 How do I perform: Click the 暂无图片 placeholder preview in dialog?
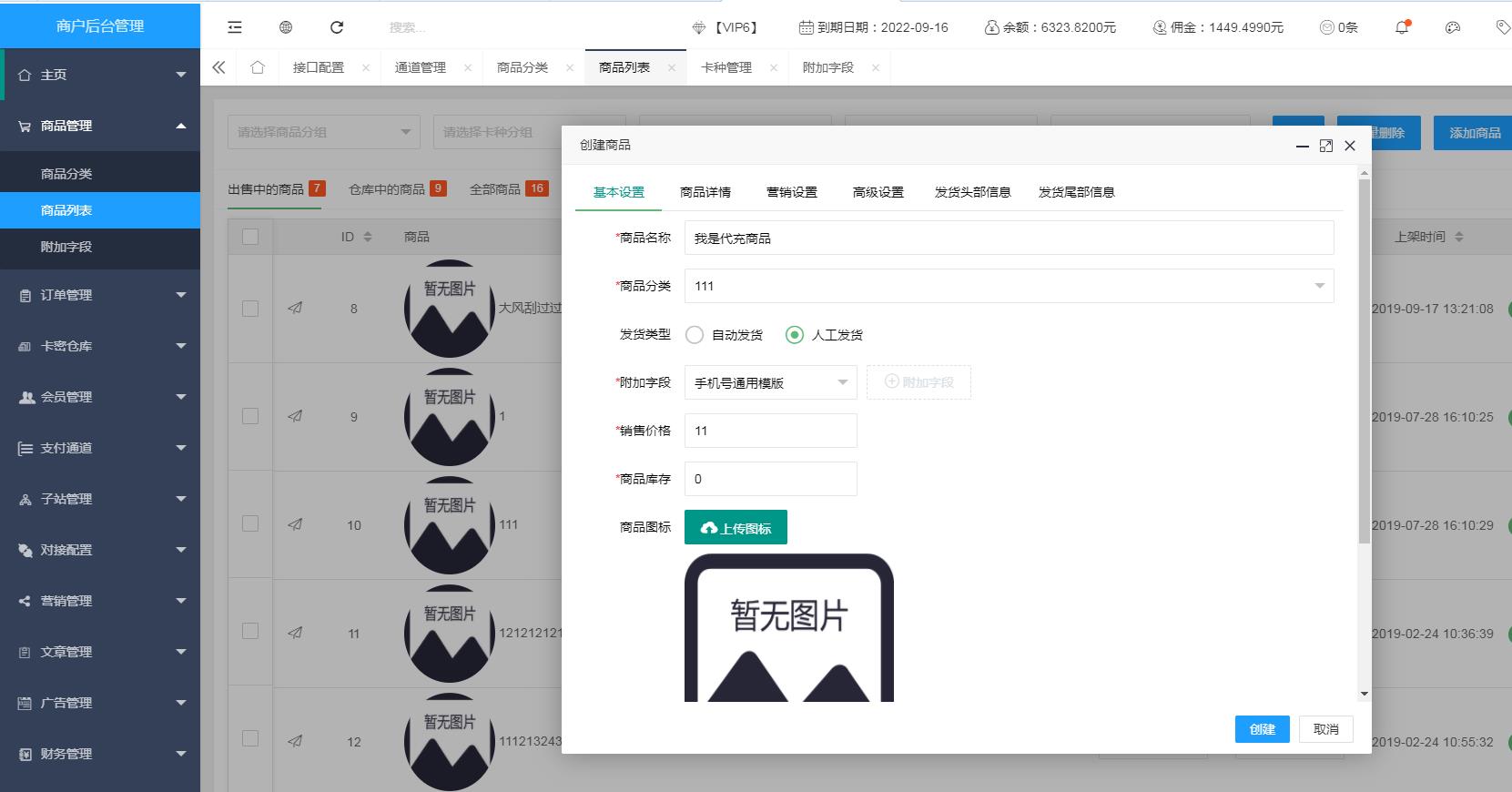click(789, 627)
